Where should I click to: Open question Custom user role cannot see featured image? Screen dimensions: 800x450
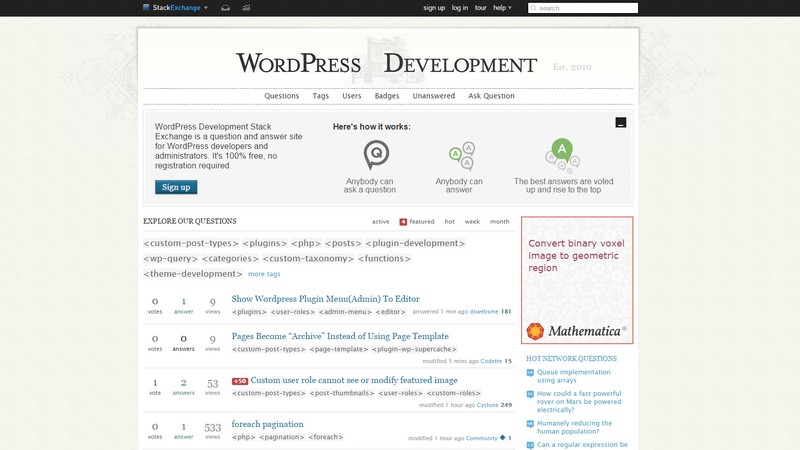[354, 380]
